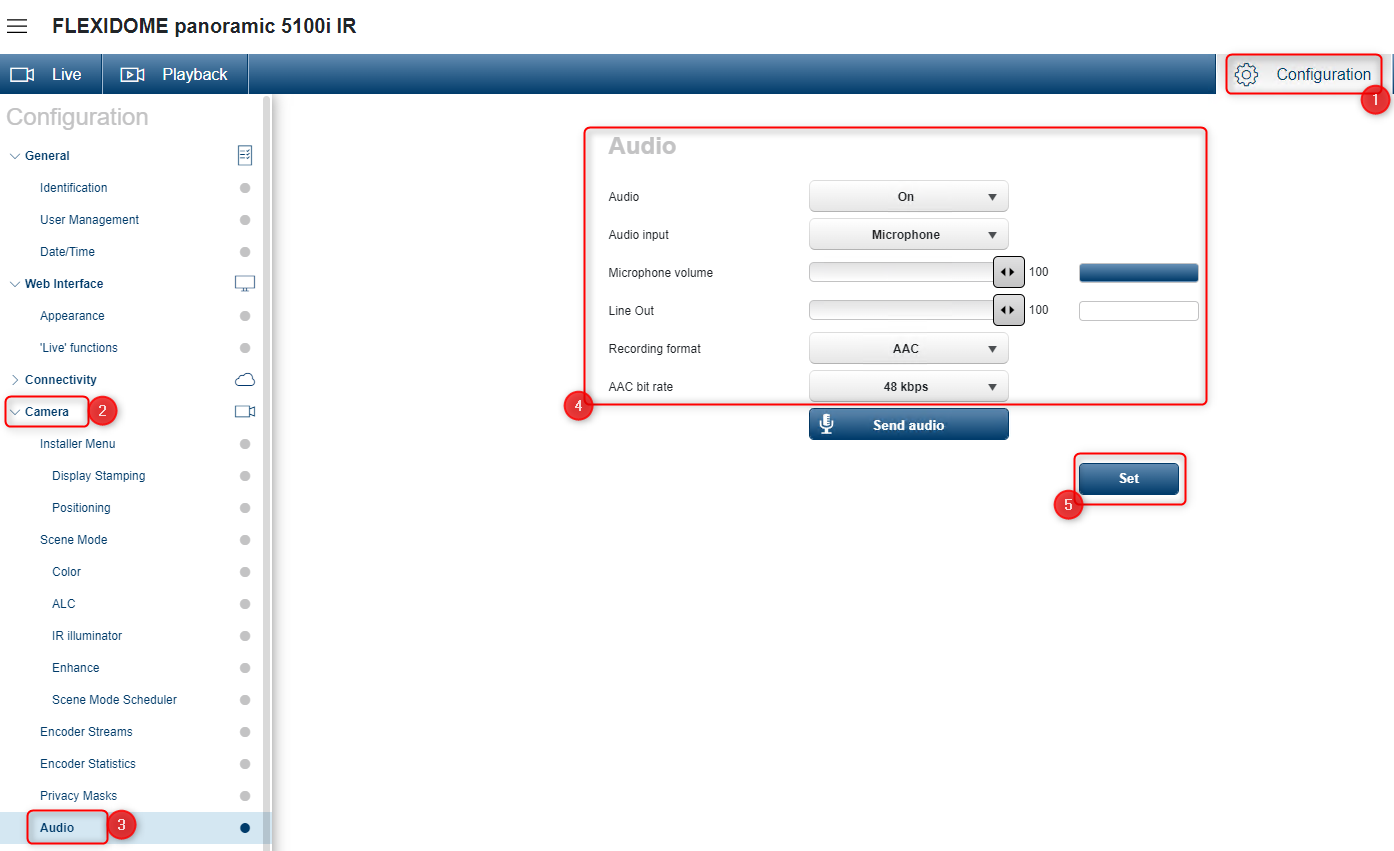Click the Camera section camera icon

point(245,411)
